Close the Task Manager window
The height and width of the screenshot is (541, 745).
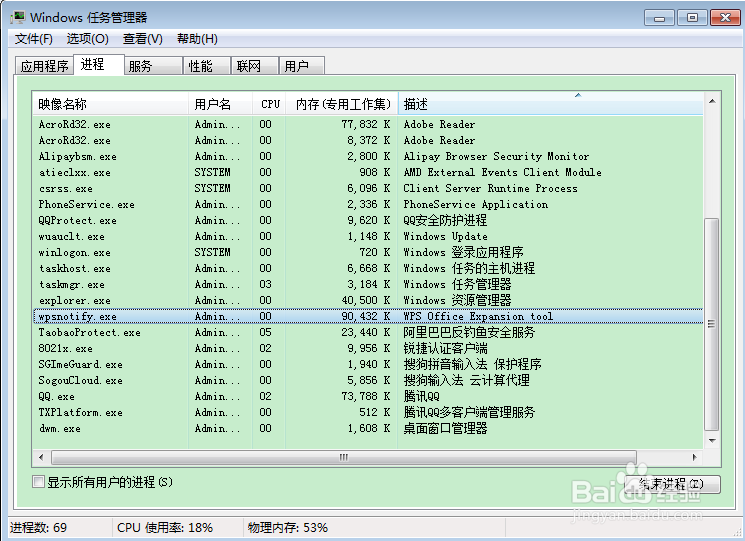click(x=726, y=18)
